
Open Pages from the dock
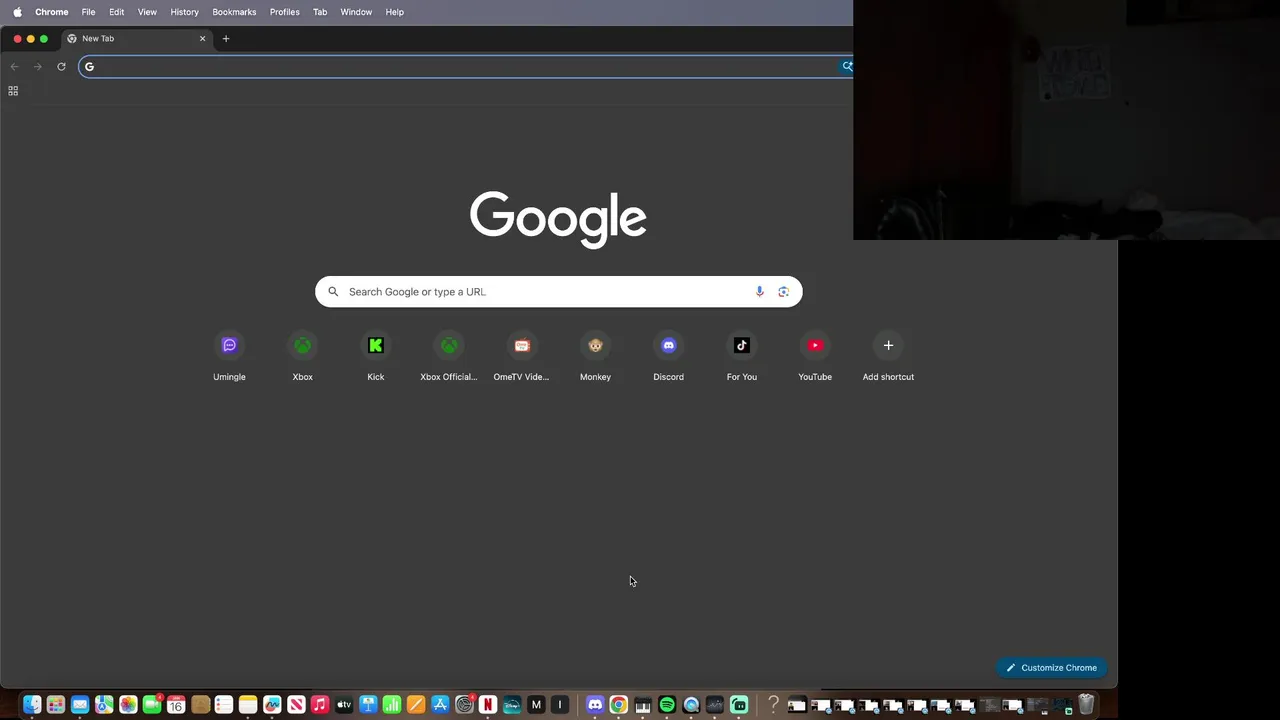pos(416,705)
